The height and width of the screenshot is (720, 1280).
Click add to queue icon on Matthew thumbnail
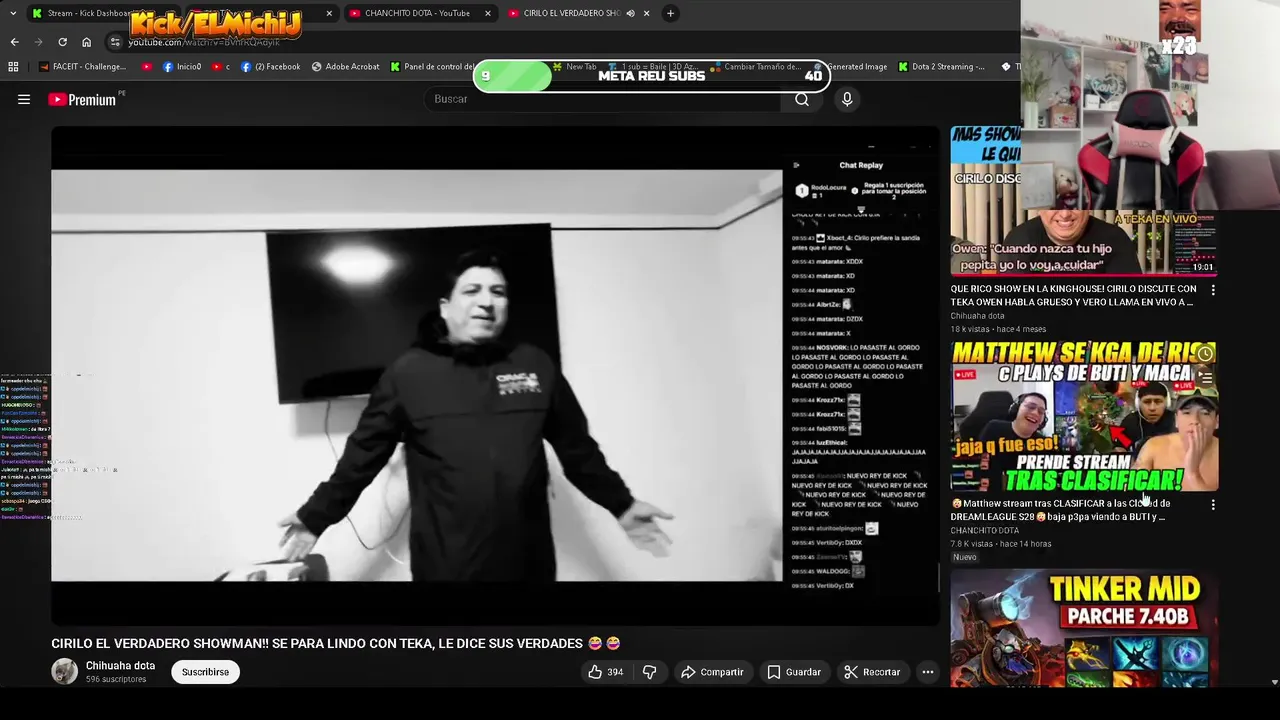pos(1205,378)
